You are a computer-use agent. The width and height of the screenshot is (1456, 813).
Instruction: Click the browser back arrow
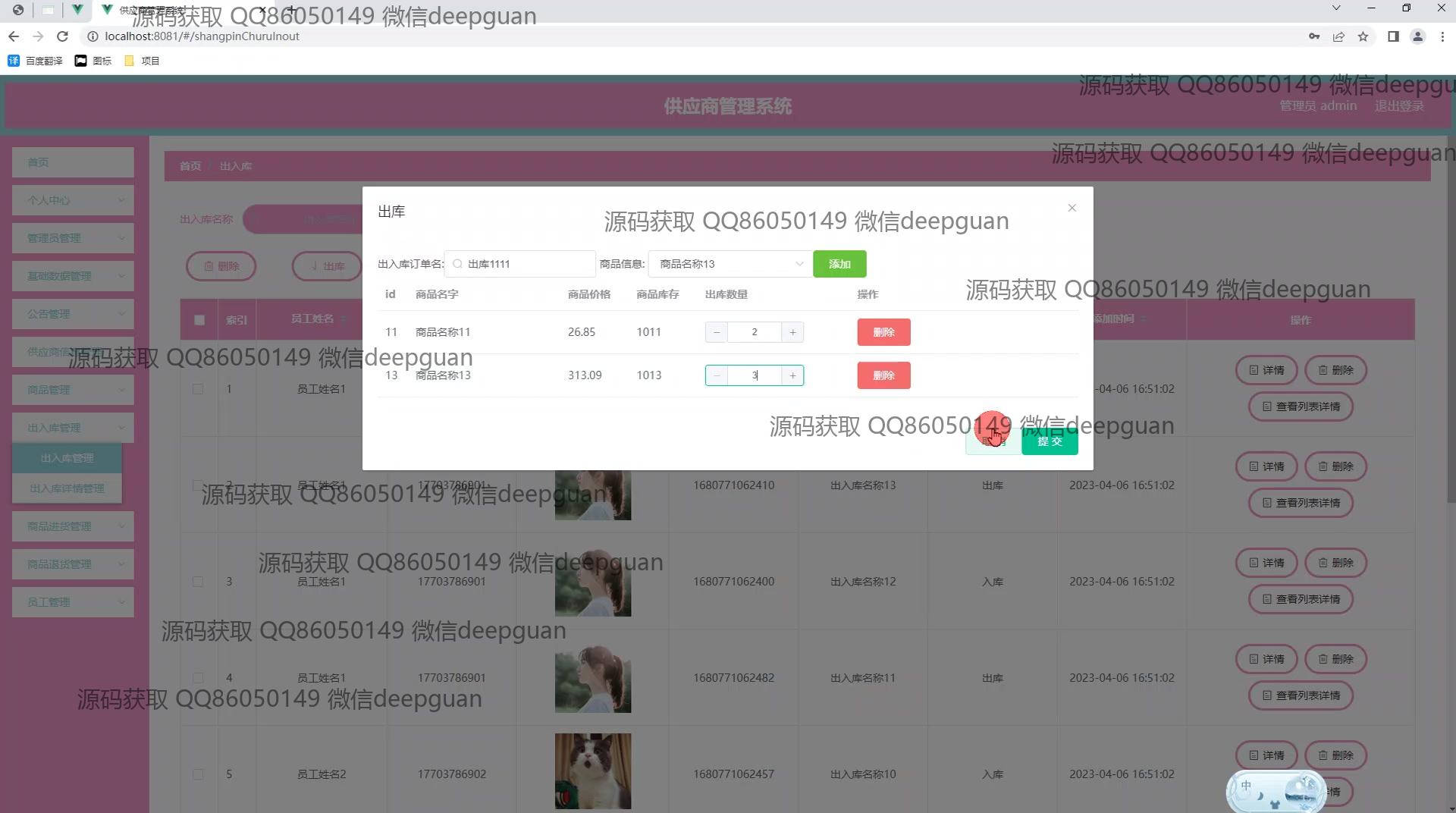click(x=14, y=36)
